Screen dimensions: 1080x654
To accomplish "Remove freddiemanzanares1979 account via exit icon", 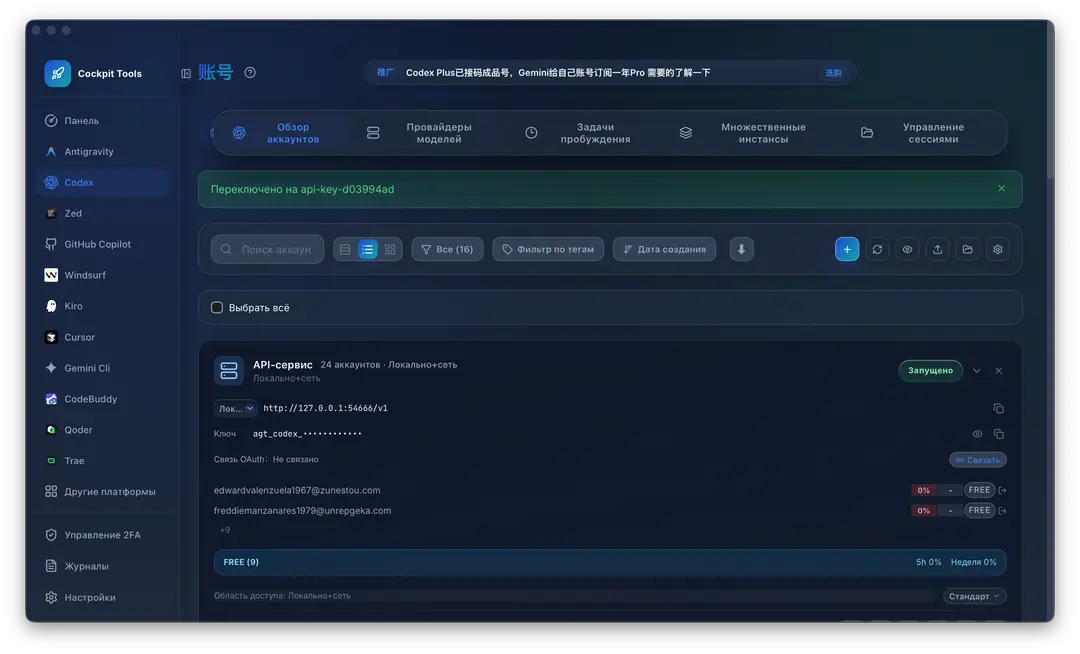I will tap(1003, 511).
